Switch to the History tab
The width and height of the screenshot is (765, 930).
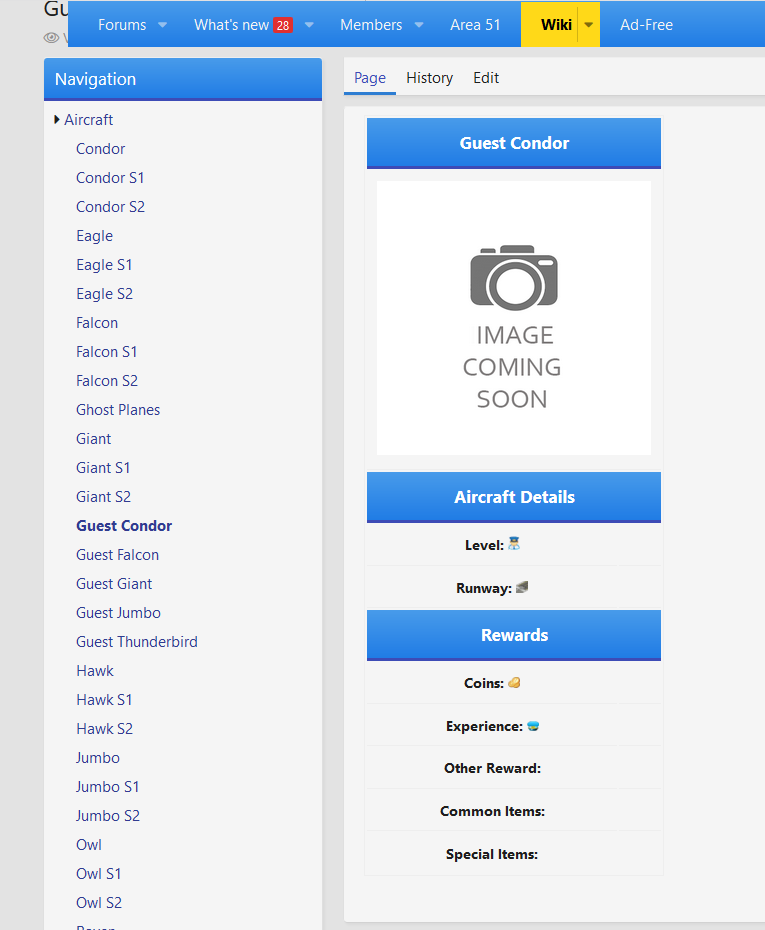(x=429, y=78)
